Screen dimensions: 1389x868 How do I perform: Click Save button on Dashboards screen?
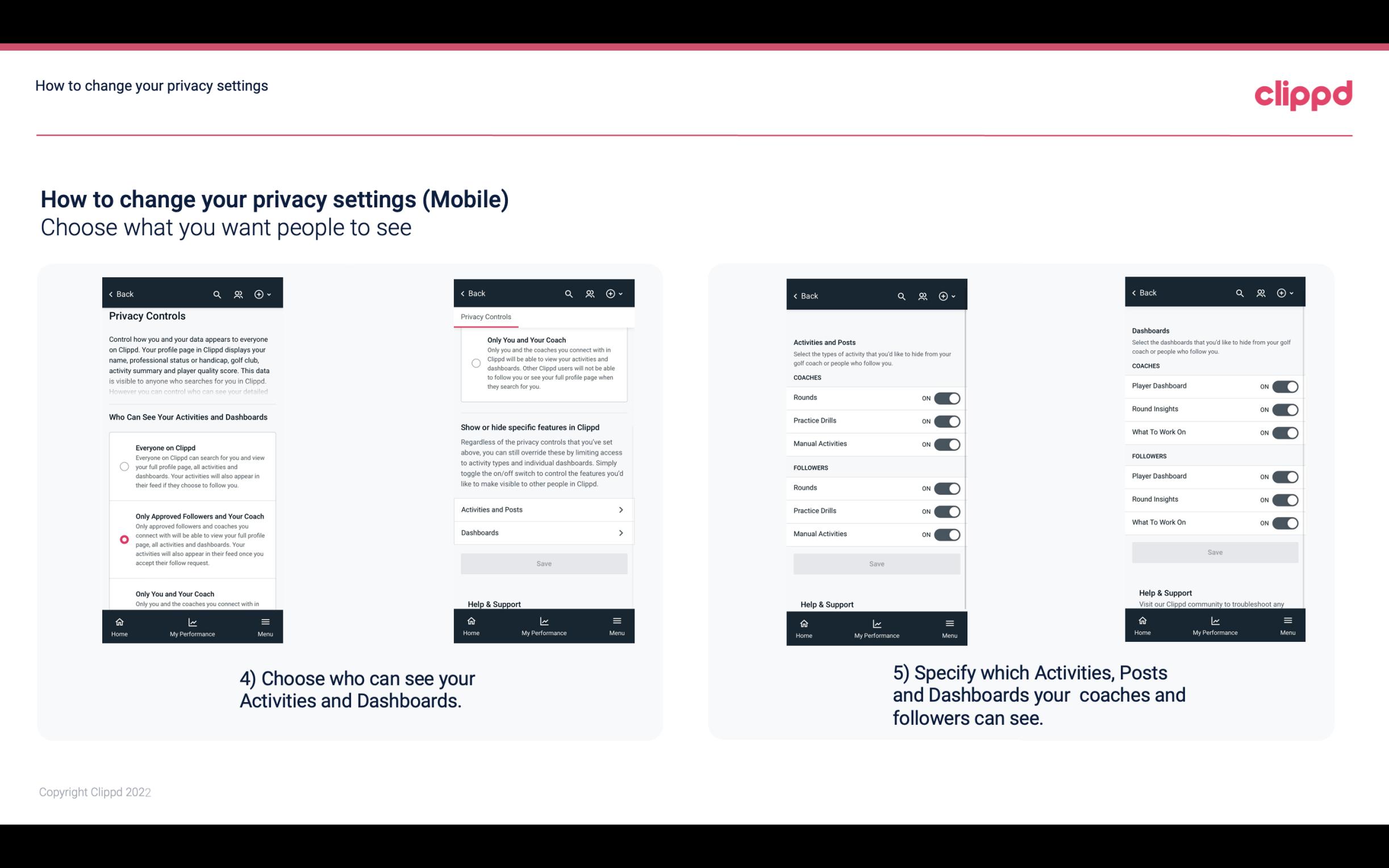coord(1215,551)
